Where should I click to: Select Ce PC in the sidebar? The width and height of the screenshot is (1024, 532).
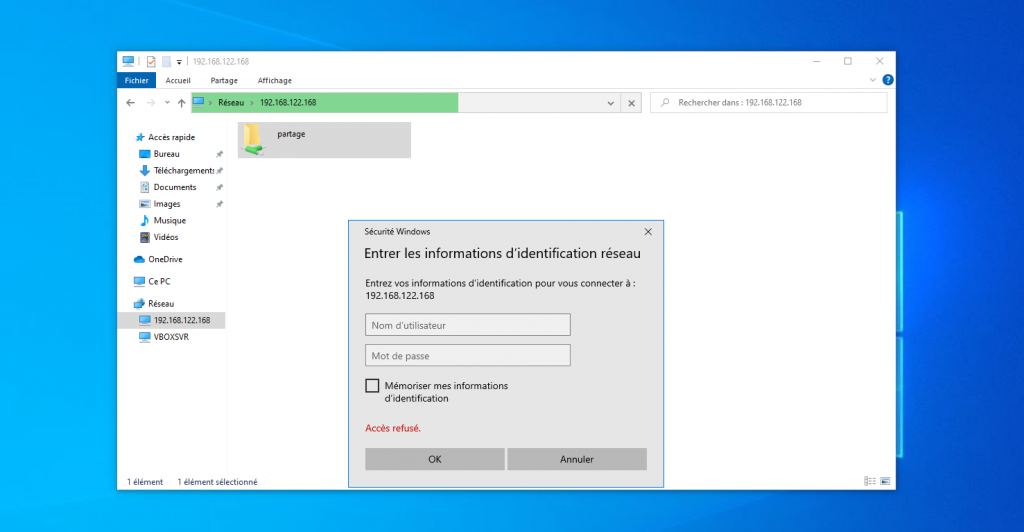click(158, 281)
